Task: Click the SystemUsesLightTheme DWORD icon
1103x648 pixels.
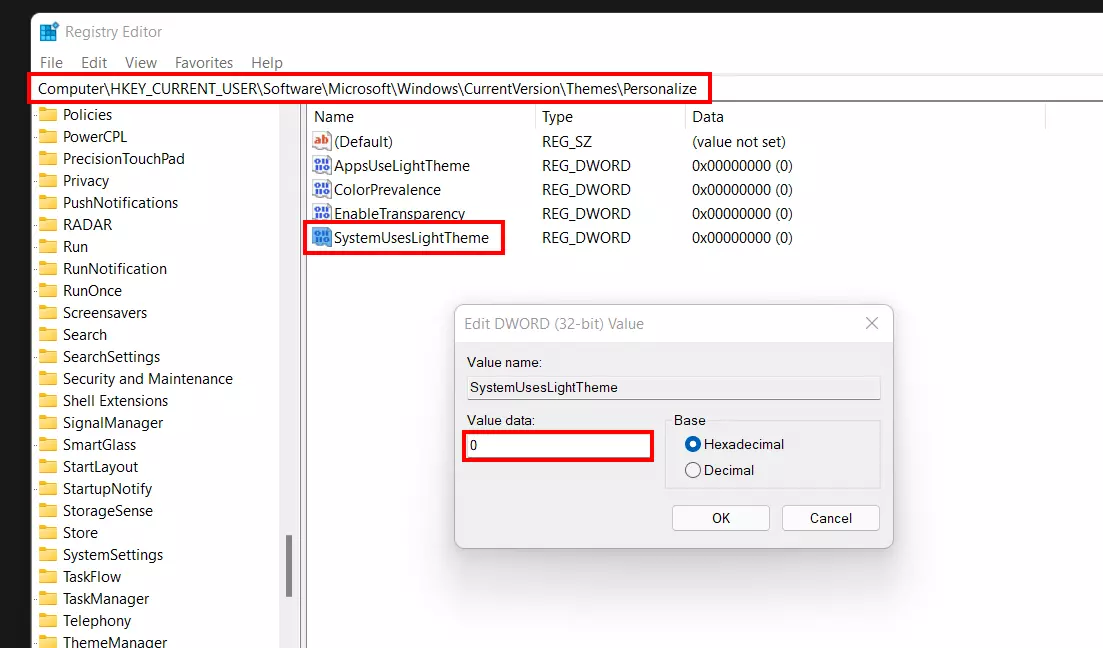Action: (321, 237)
